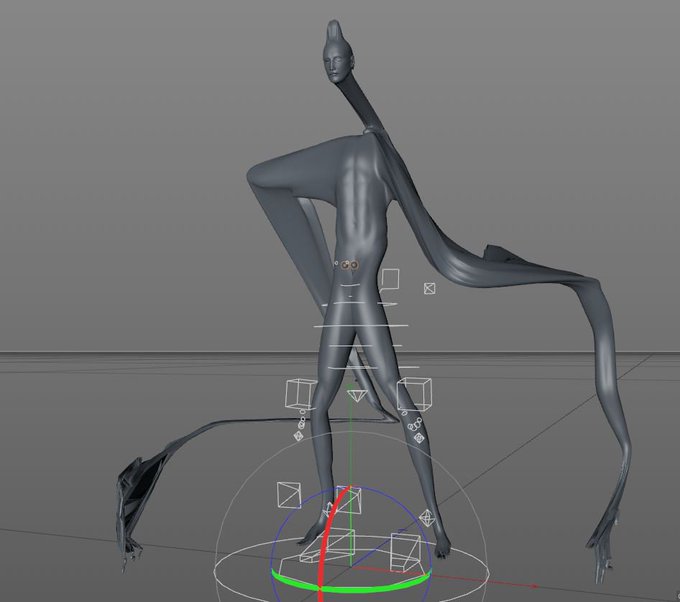The height and width of the screenshot is (602, 680).
Task: Select the orange double-circle pelvis controller
Action: 350,265
